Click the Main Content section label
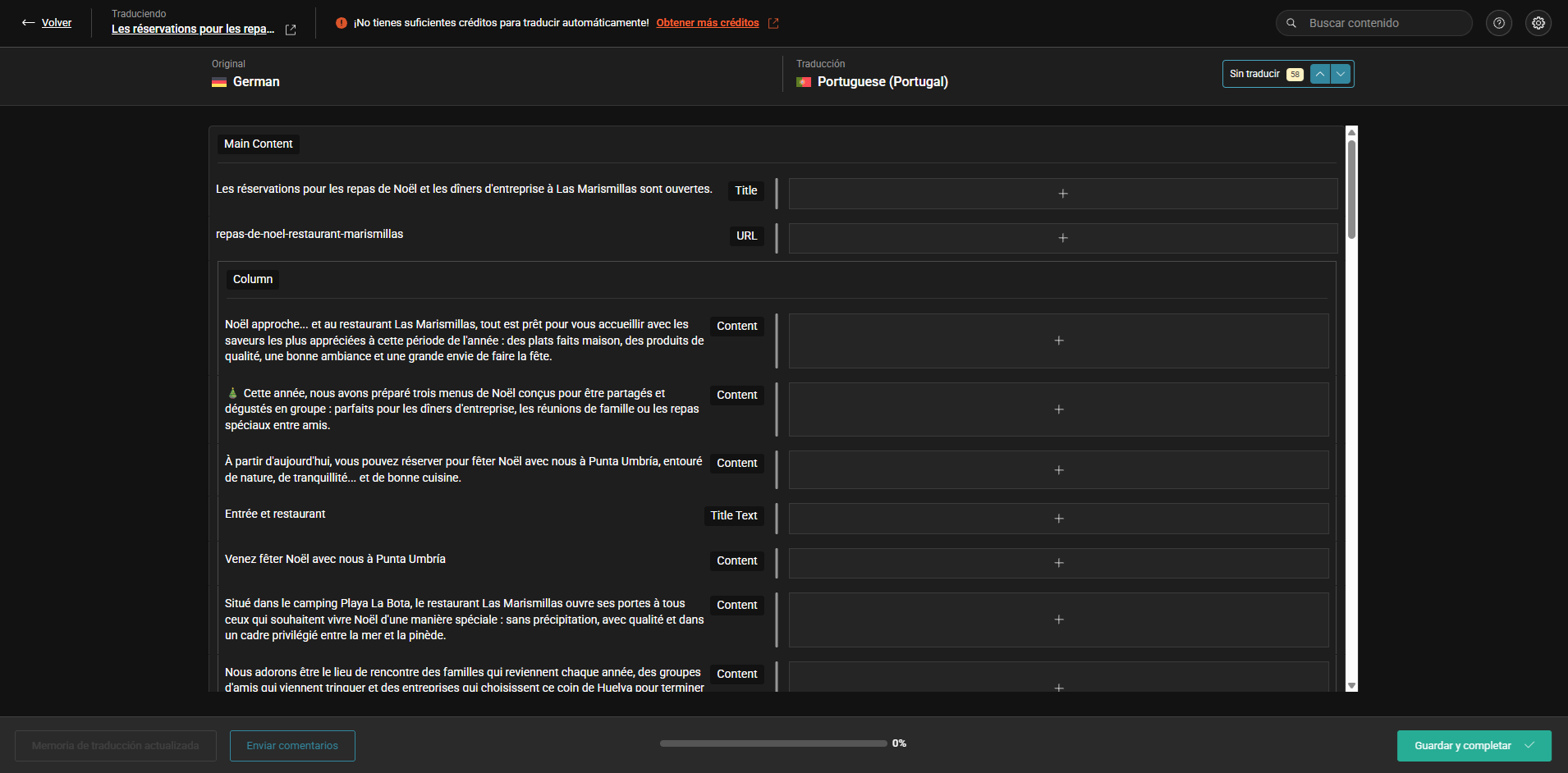 click(x=258, y=144)
